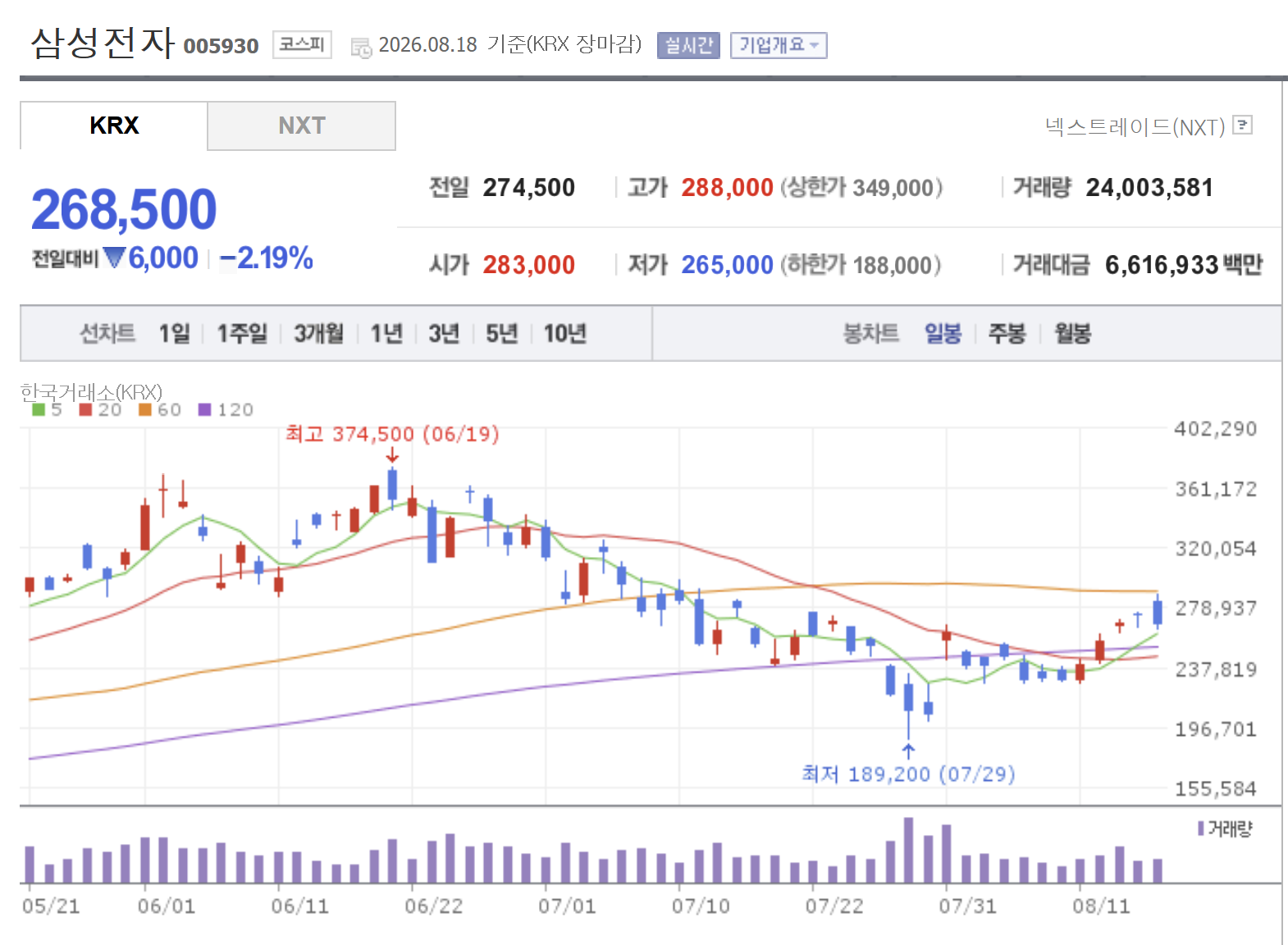Select the 3개월 line chart period

pos(319,333)
